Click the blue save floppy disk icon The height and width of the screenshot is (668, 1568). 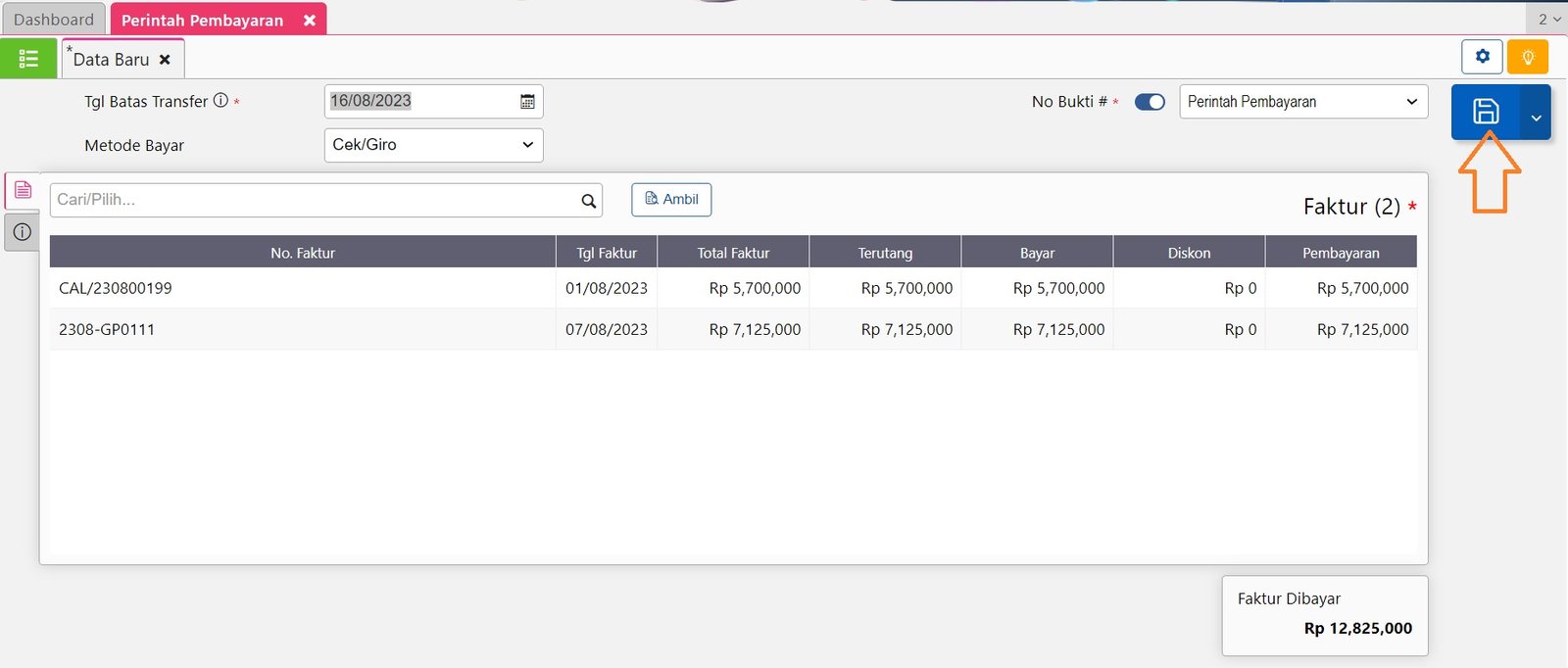(1485, 112)
